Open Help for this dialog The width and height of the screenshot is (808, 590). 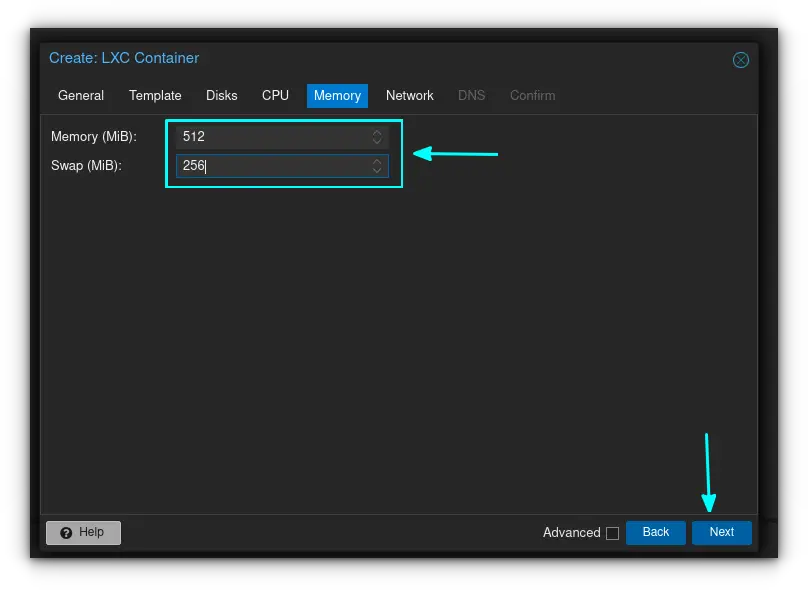pyautogui.click(x=83, y=532)
